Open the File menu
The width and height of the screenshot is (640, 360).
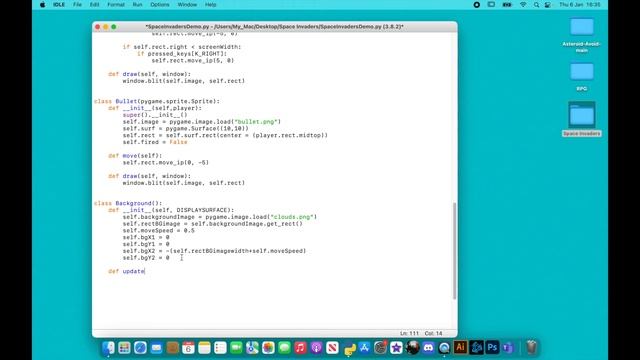click(x=77, y=5)
